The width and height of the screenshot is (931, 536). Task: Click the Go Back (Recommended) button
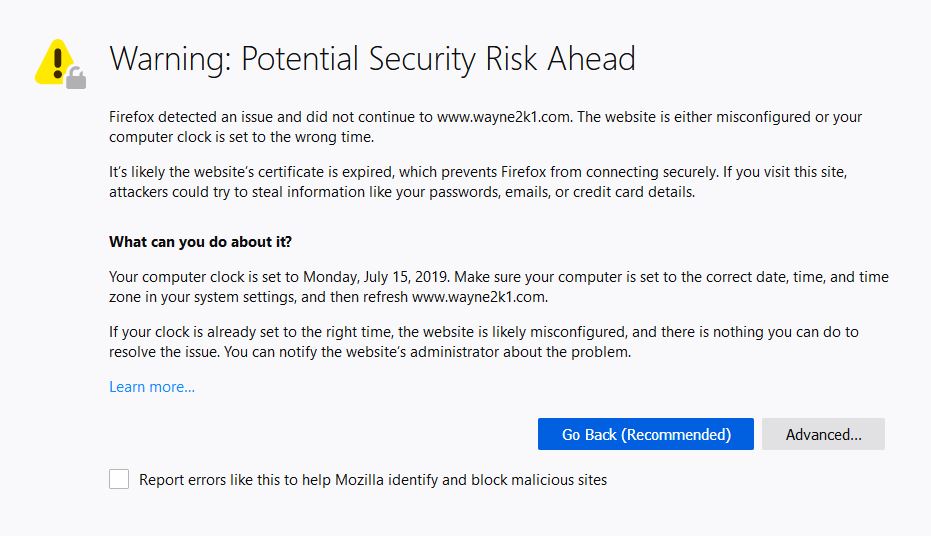click(645, 434)
